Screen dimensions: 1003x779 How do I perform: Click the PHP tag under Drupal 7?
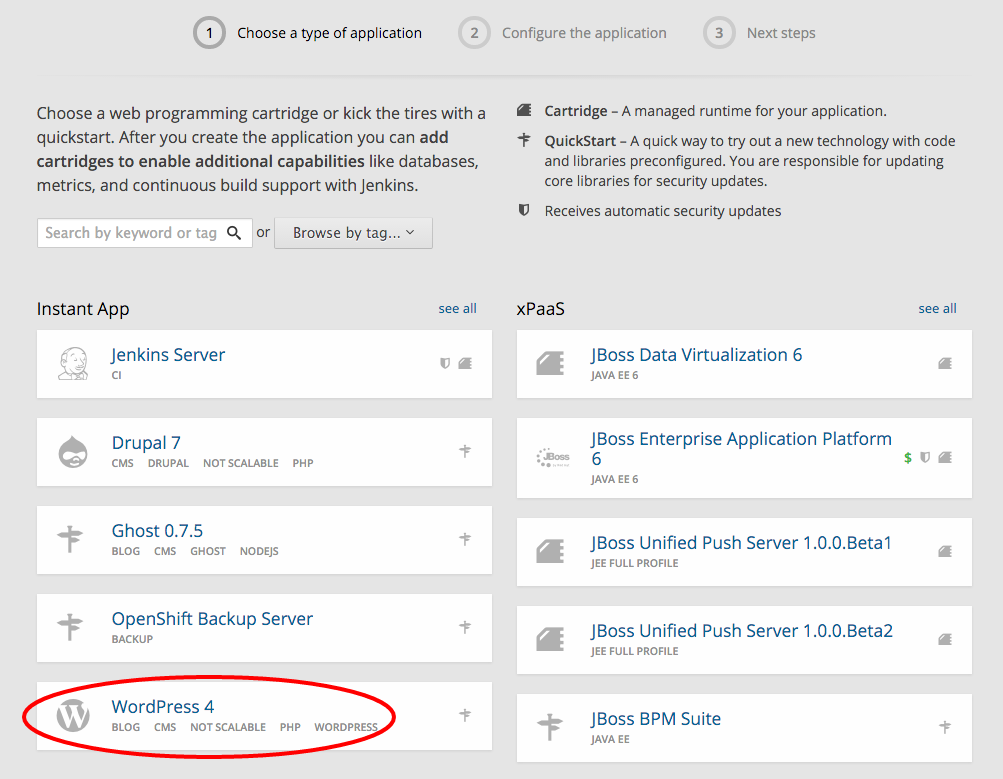pos(303,463)
